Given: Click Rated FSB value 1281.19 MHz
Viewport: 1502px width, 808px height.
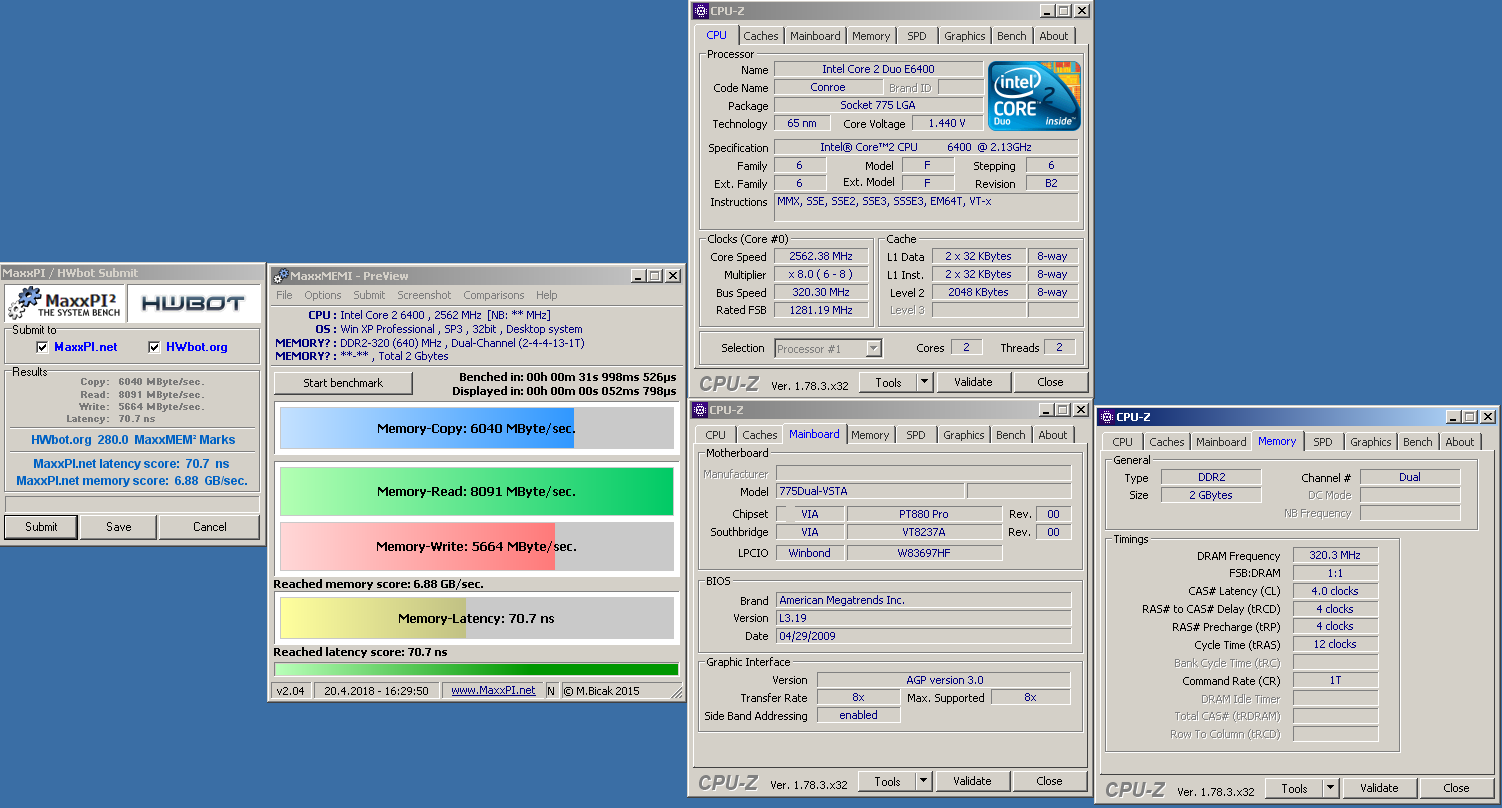Looking at the screenshot, I should (821, 310).
